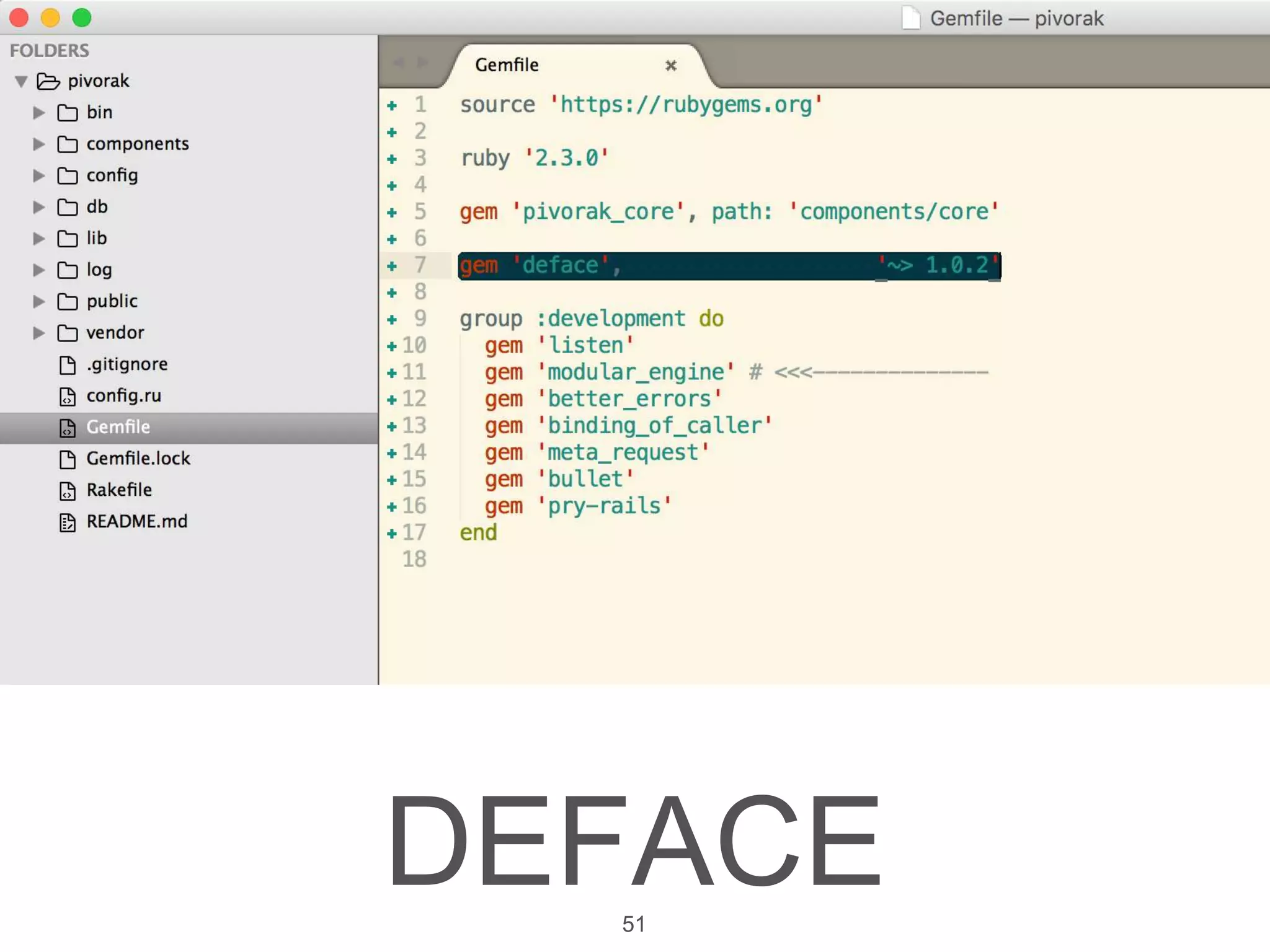The height and width of the screenshot is (952, 1270).
Task: Go forward with the right tab arrow
Action: (422, 63)
